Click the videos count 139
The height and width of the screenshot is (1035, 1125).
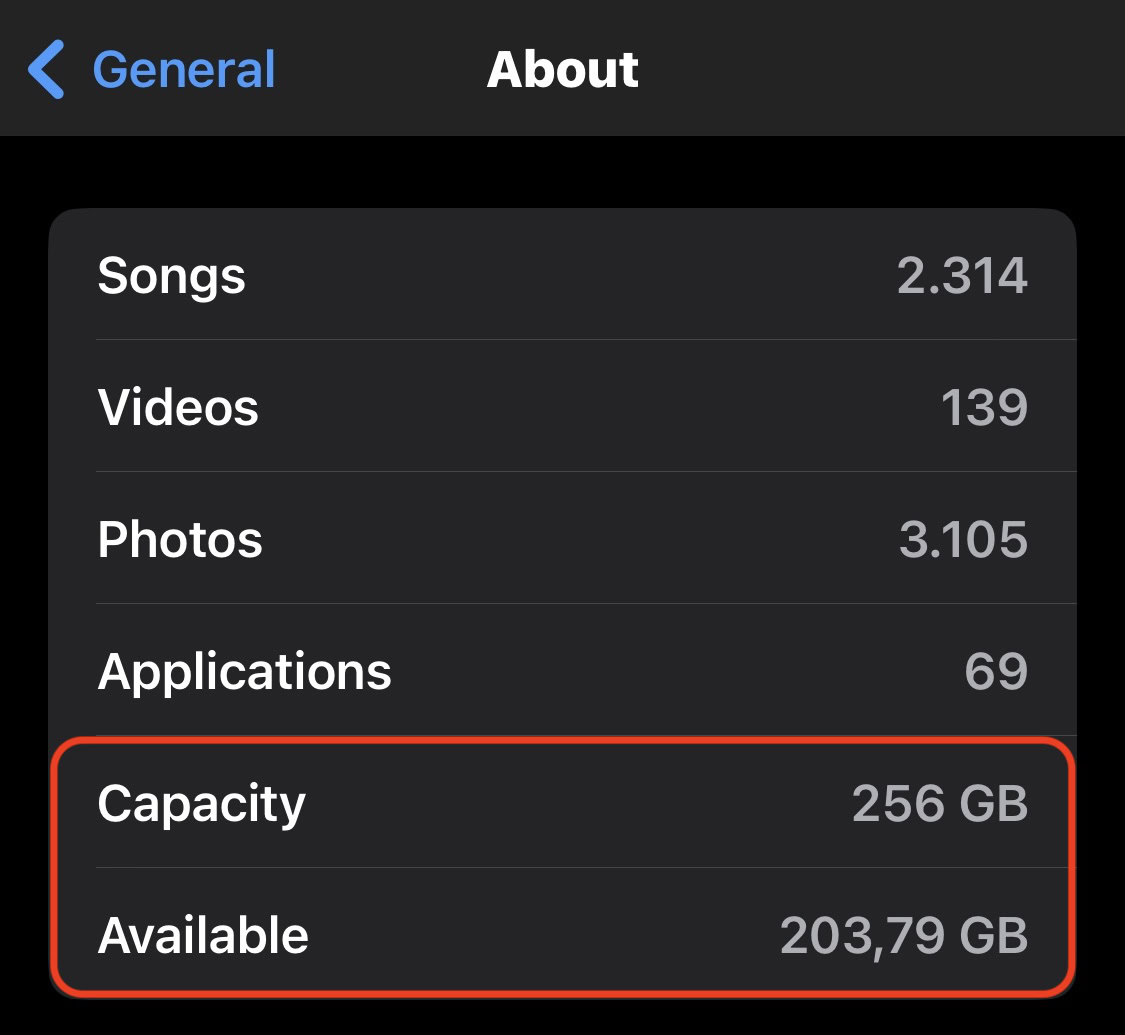click(x=984, y=407)
